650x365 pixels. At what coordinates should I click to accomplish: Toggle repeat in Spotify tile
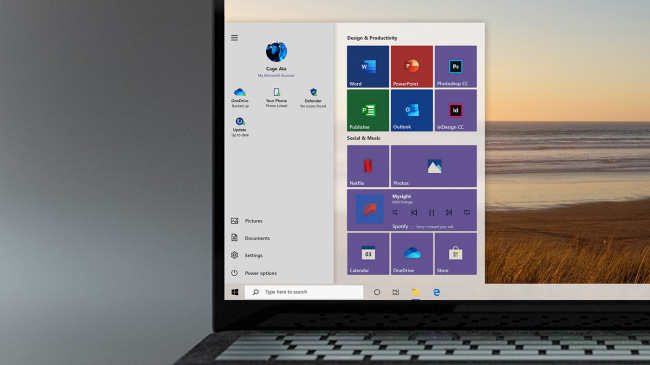pos(467,212)
